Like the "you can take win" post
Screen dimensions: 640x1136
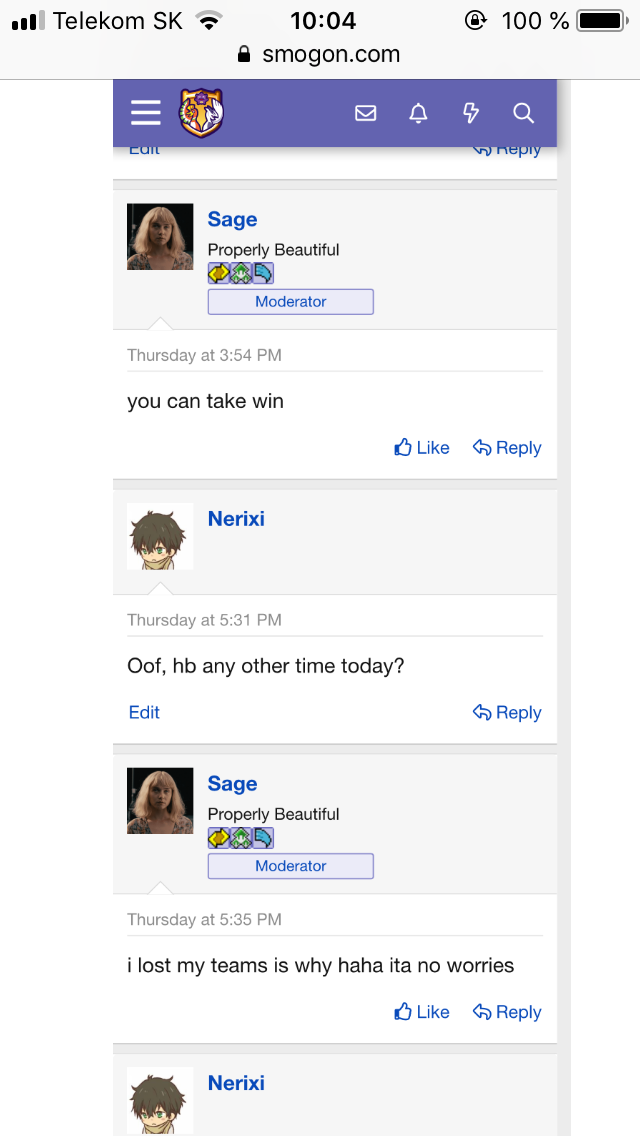[422, 448]
